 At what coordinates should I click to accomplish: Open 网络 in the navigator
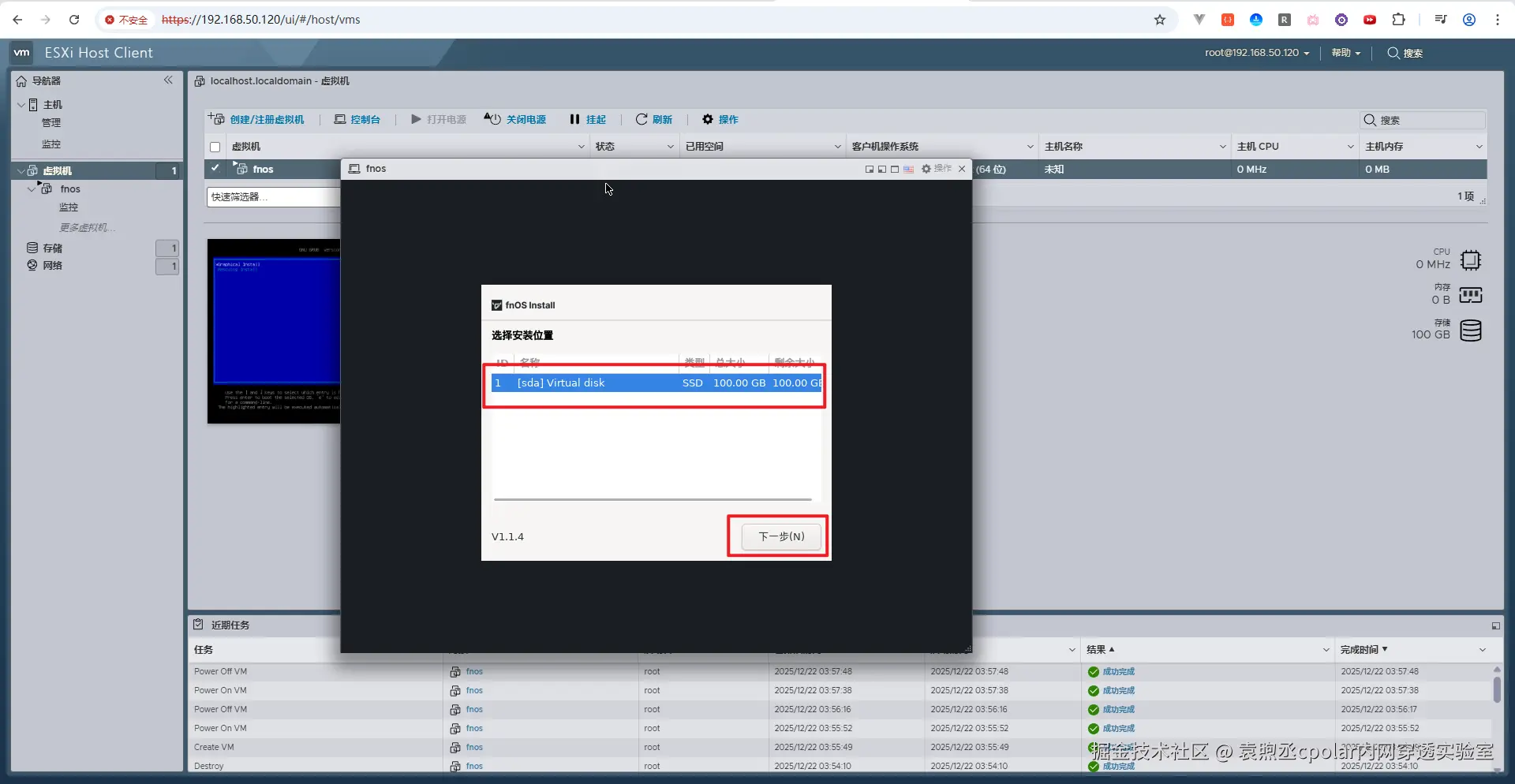(x=53, y=266)
